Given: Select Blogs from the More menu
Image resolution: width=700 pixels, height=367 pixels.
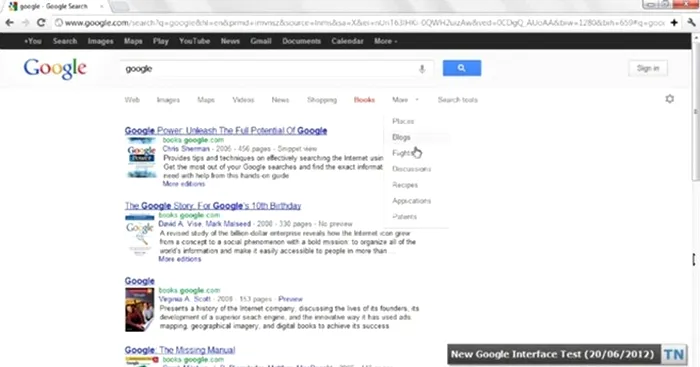Looking at the screenshot, I should click(401, 138).
